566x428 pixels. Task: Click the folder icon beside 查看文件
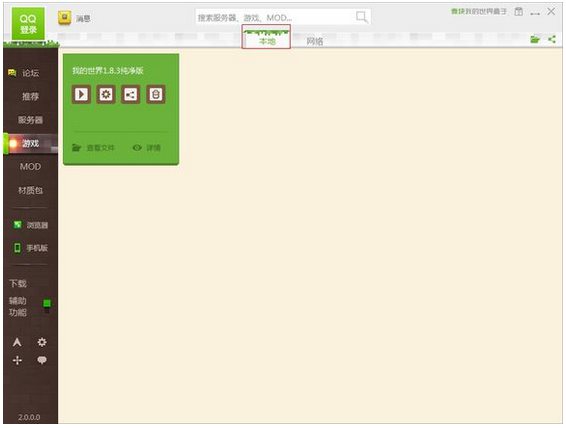76,148
